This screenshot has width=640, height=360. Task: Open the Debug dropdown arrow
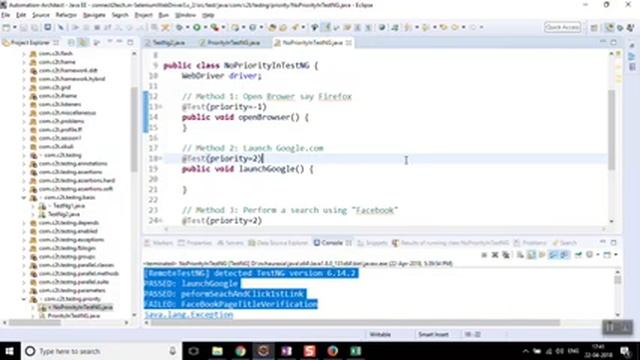click(x=187, y=27)
